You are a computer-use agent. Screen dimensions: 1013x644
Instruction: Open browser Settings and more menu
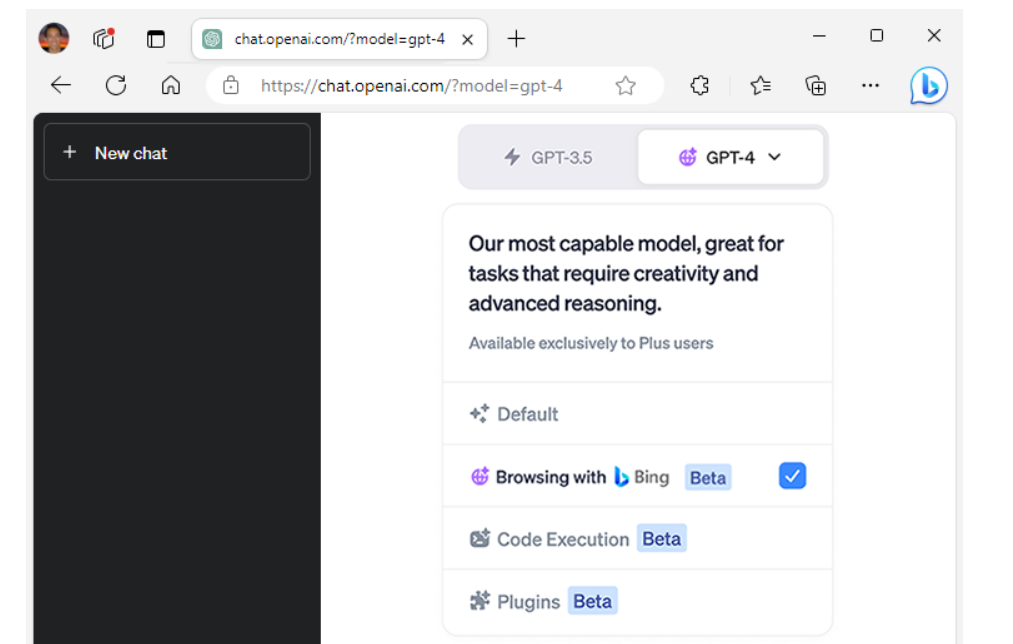(x=870, y=86)
